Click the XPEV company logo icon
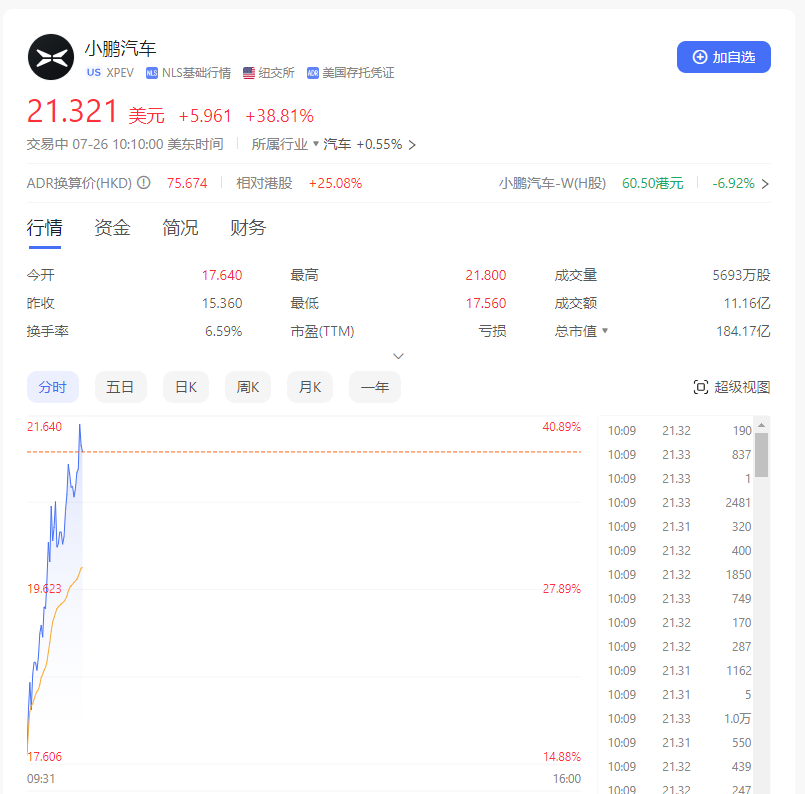805x794 pixels. pos(51,57)
